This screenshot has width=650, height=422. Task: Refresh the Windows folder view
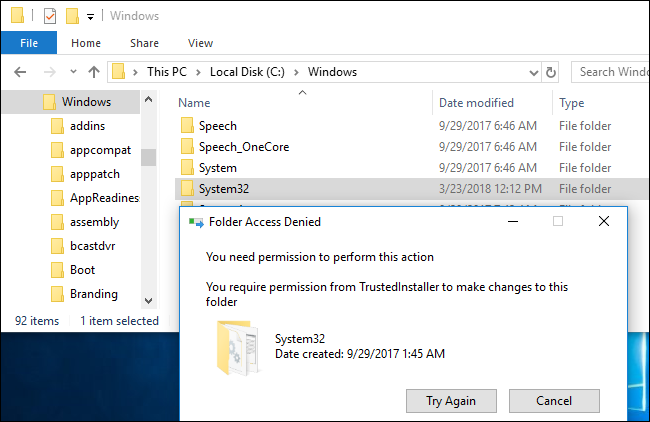click(x=550, y=72)
